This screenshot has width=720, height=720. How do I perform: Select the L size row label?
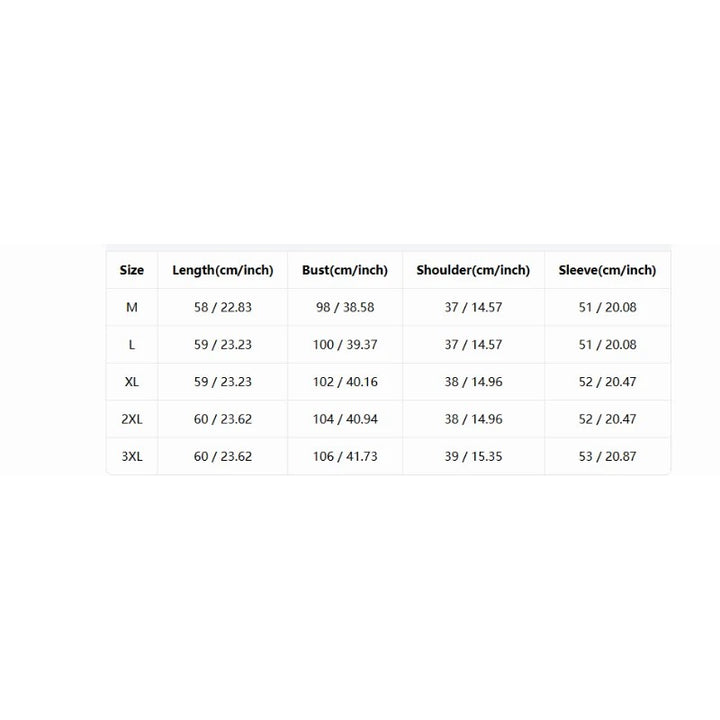click(132, 344)
